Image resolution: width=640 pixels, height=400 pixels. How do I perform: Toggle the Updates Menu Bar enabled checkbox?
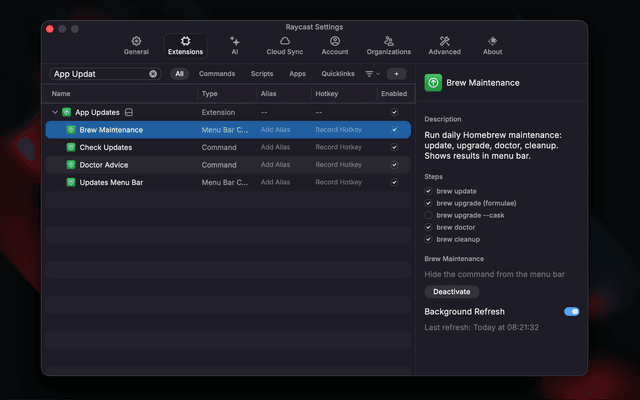click(x=394, y=182)
